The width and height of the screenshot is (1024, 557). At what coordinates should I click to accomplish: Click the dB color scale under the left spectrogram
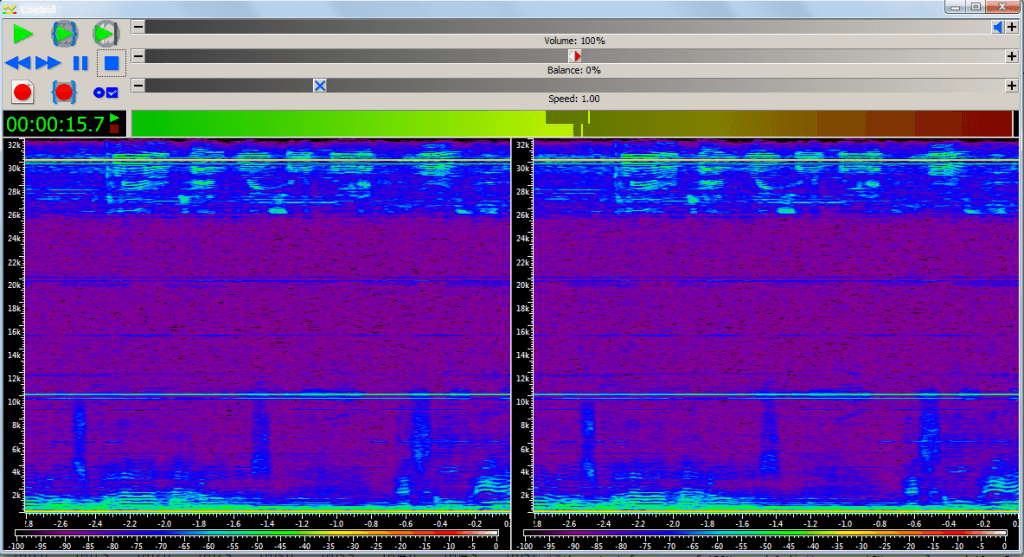(256, 539)
